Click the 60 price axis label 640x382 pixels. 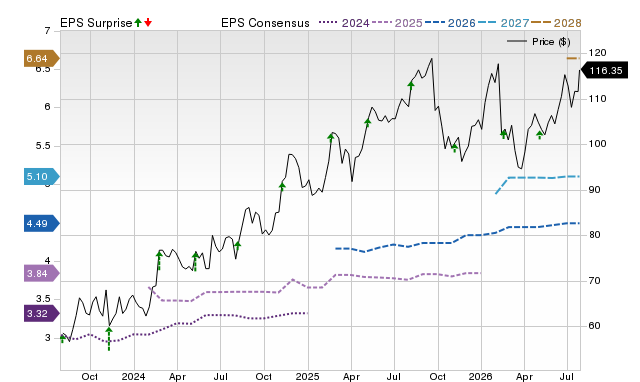pos(594,326)
